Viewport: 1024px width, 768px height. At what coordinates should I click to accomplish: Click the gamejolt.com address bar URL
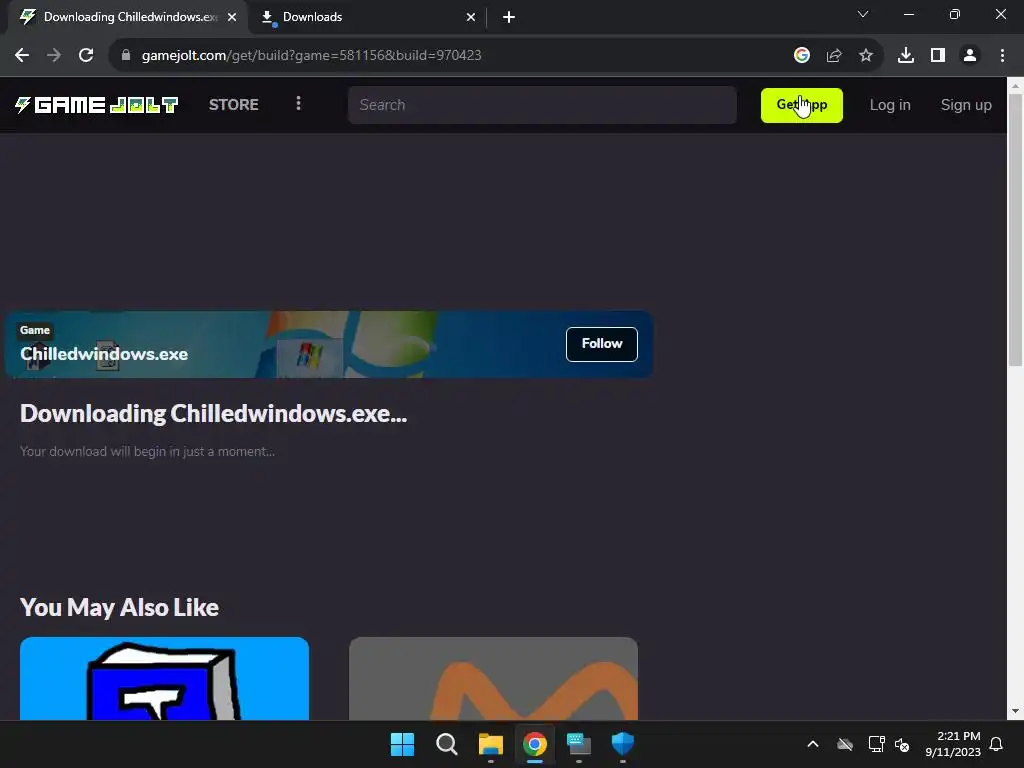coord(312,56)
